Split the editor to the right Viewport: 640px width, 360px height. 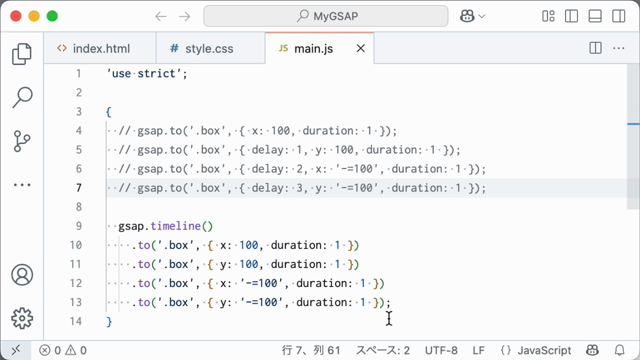(x=596, y=48)
